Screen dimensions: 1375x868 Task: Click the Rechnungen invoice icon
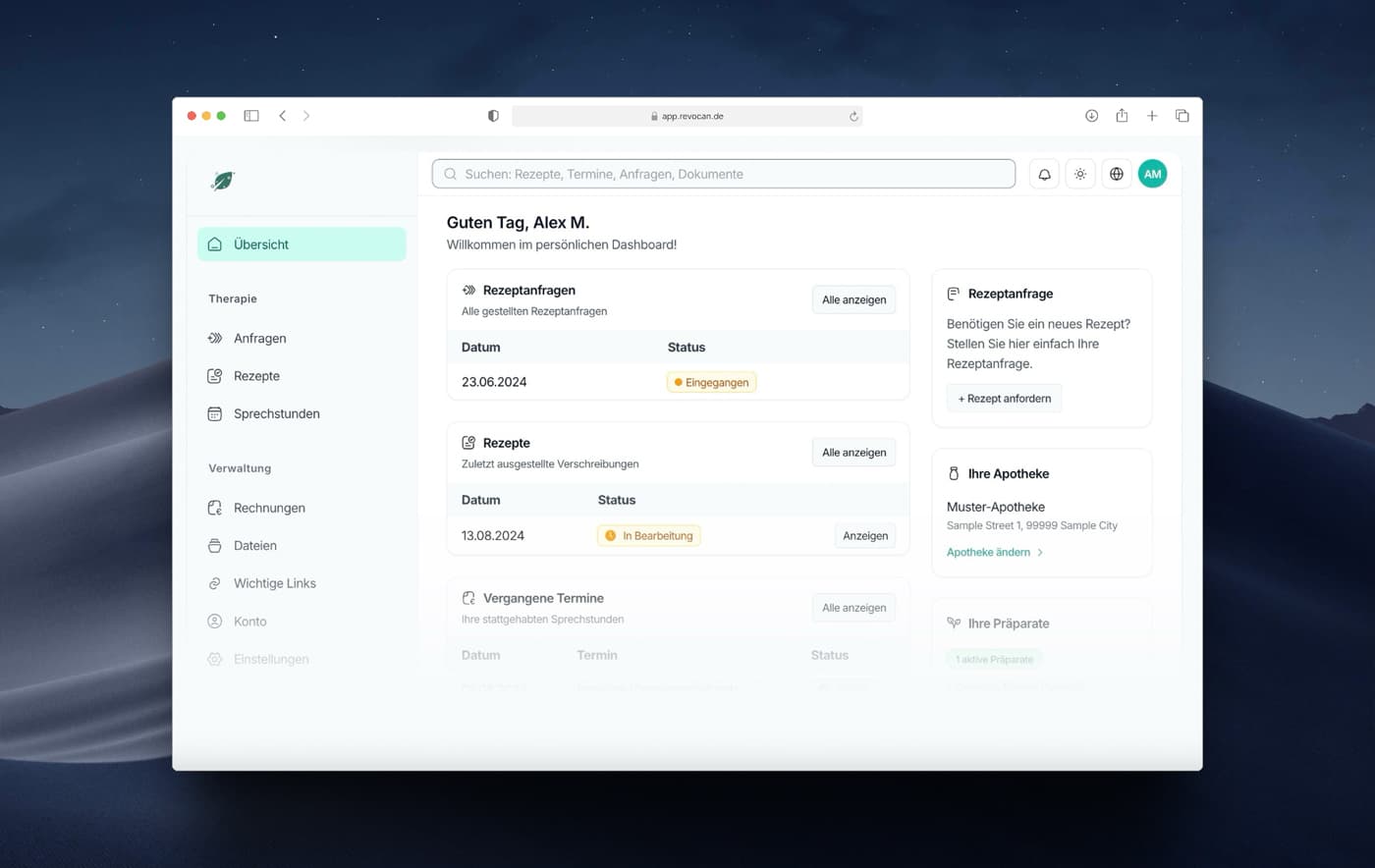click(214, 508)
